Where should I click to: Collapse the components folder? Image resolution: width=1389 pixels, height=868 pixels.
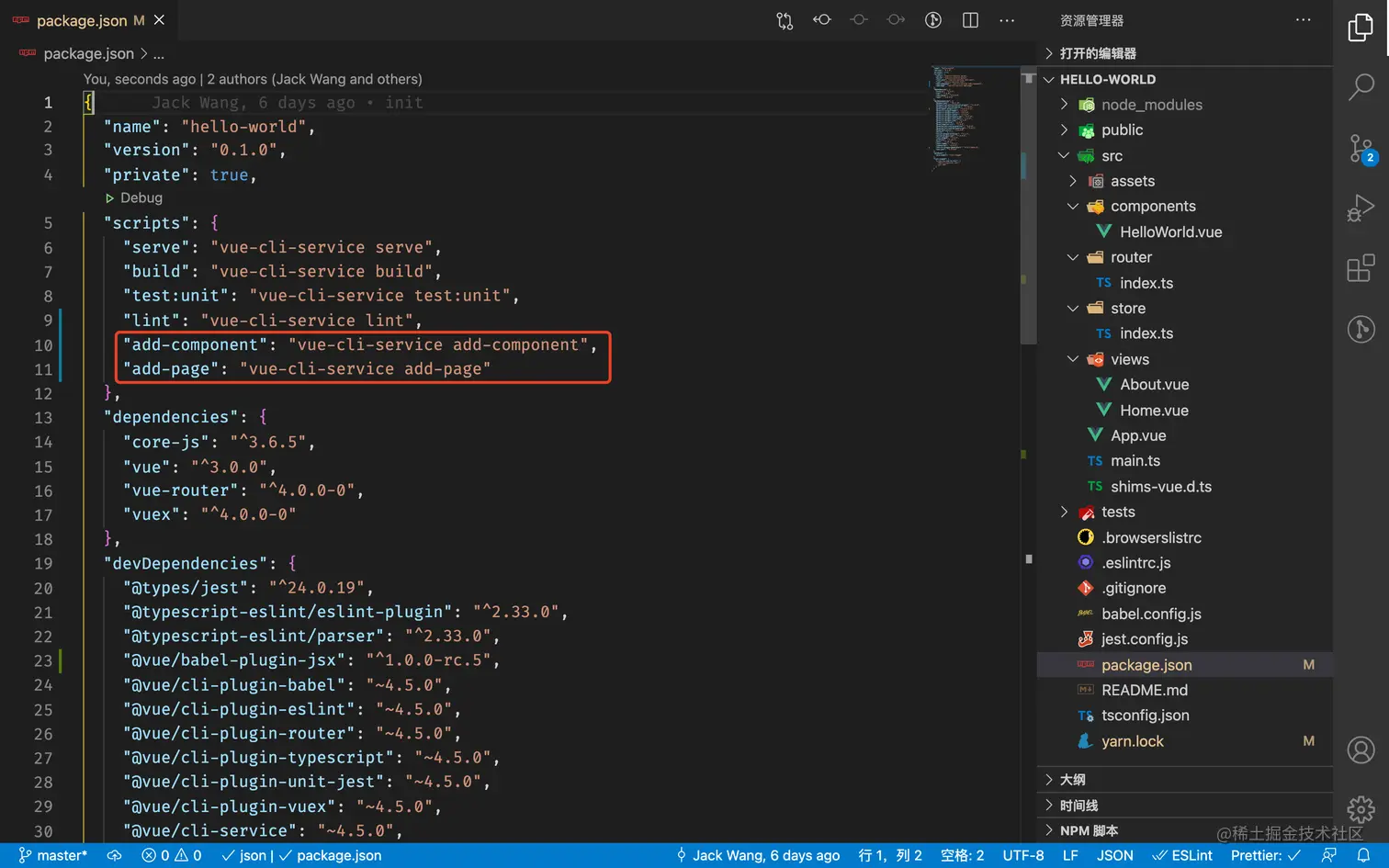(1185, 207)
